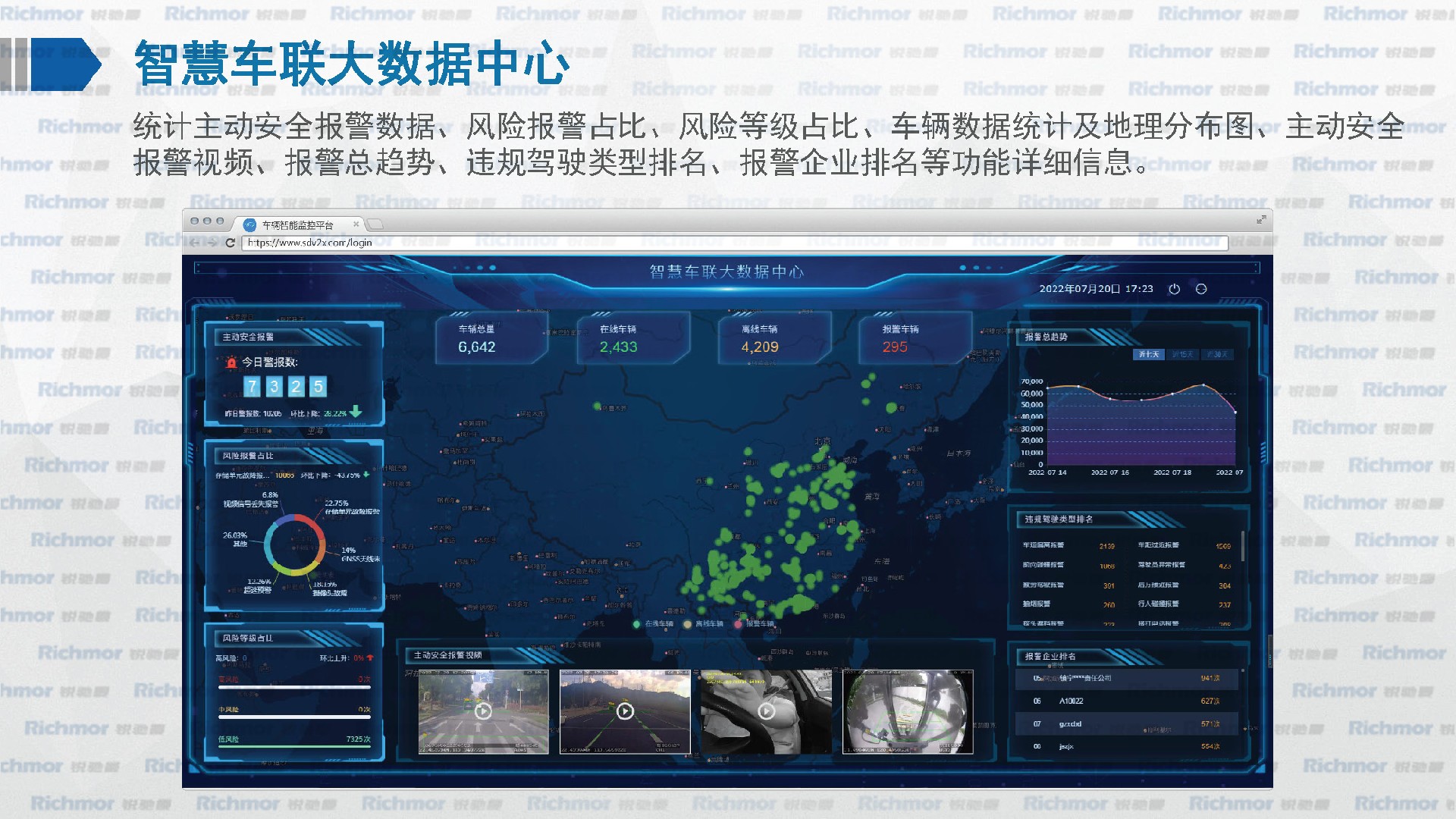Click the company row with 571次
The image size is (1456, 819).
click(1127, 723)
